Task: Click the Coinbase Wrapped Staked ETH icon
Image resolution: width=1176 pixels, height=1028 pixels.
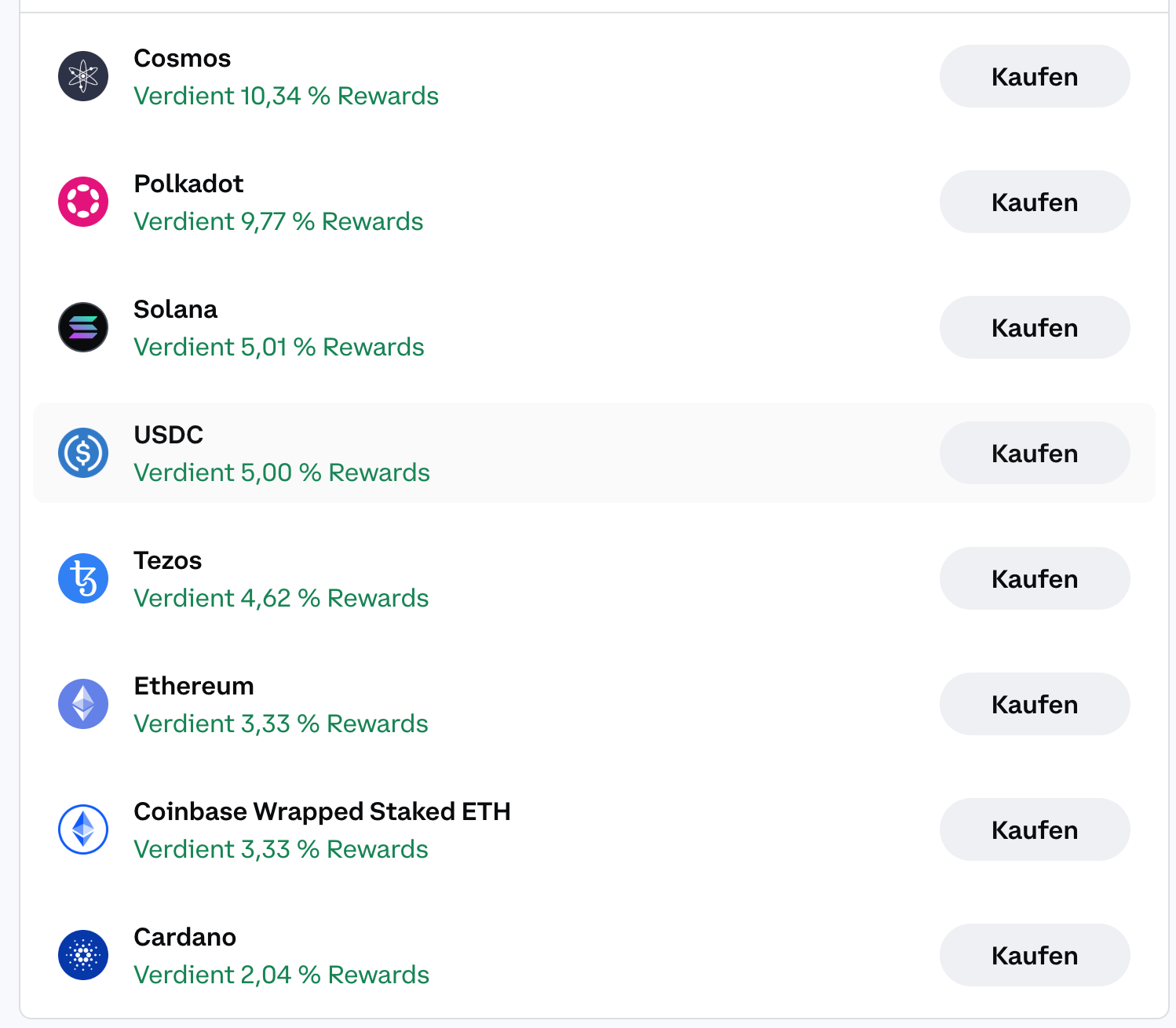Action: tap(83, 829)
